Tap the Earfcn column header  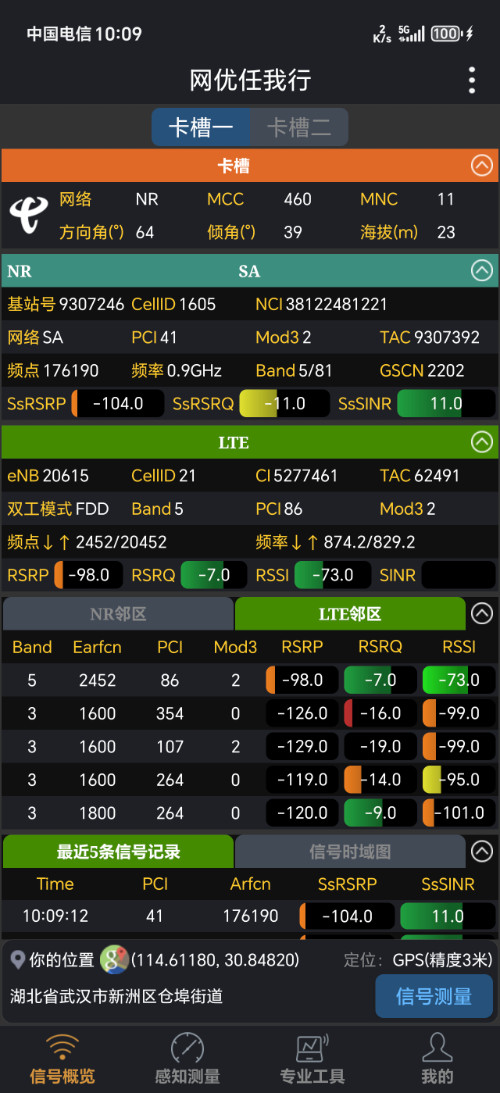pyautogui.click(x=97, y=647)
